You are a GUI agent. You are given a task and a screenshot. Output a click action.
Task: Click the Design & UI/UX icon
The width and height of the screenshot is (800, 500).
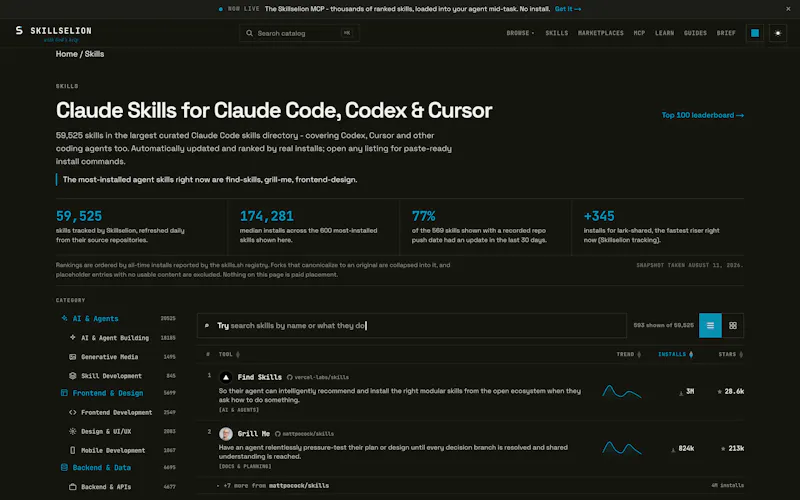point(72,431)
